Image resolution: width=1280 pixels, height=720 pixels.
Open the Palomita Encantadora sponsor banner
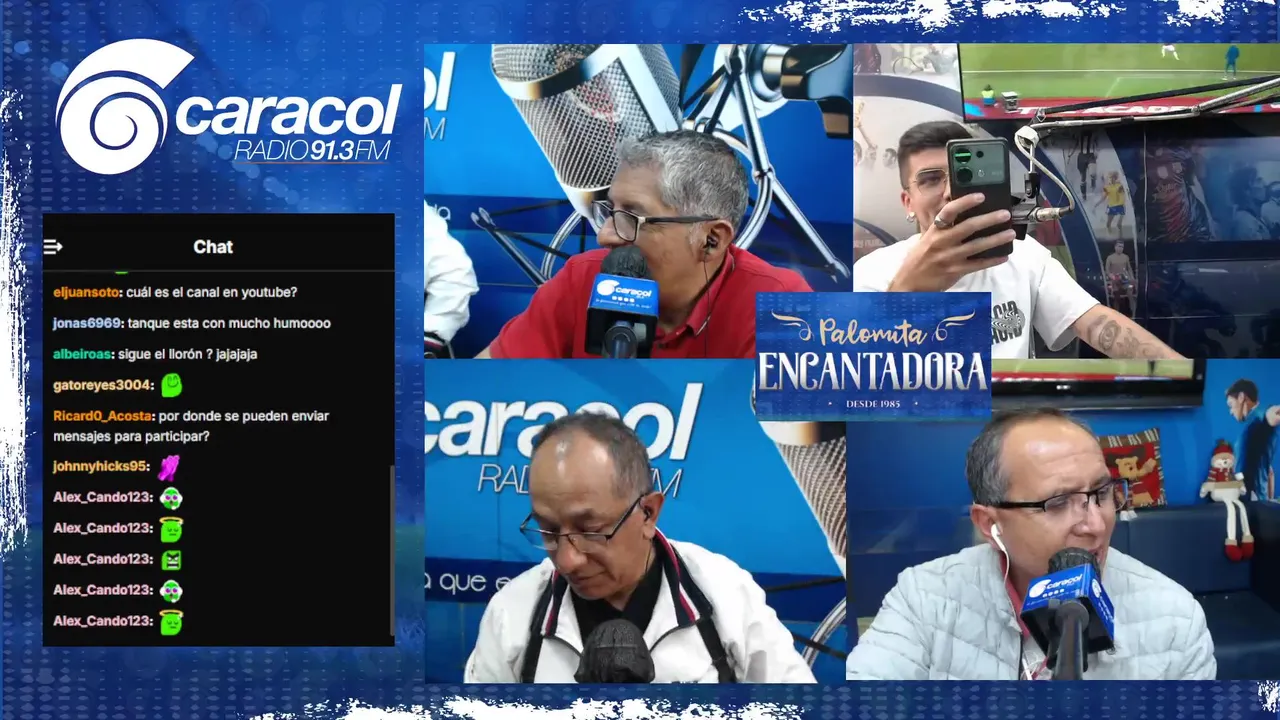tap(873, 356)
